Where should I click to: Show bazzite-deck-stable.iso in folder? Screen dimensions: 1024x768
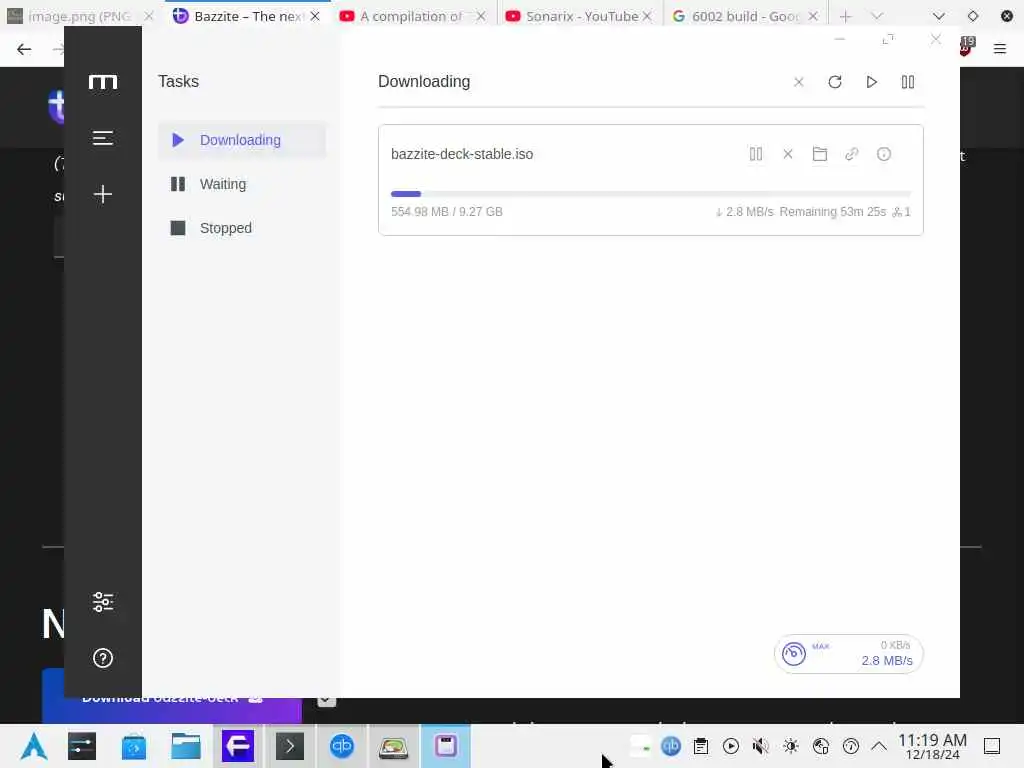pos(820,154)
